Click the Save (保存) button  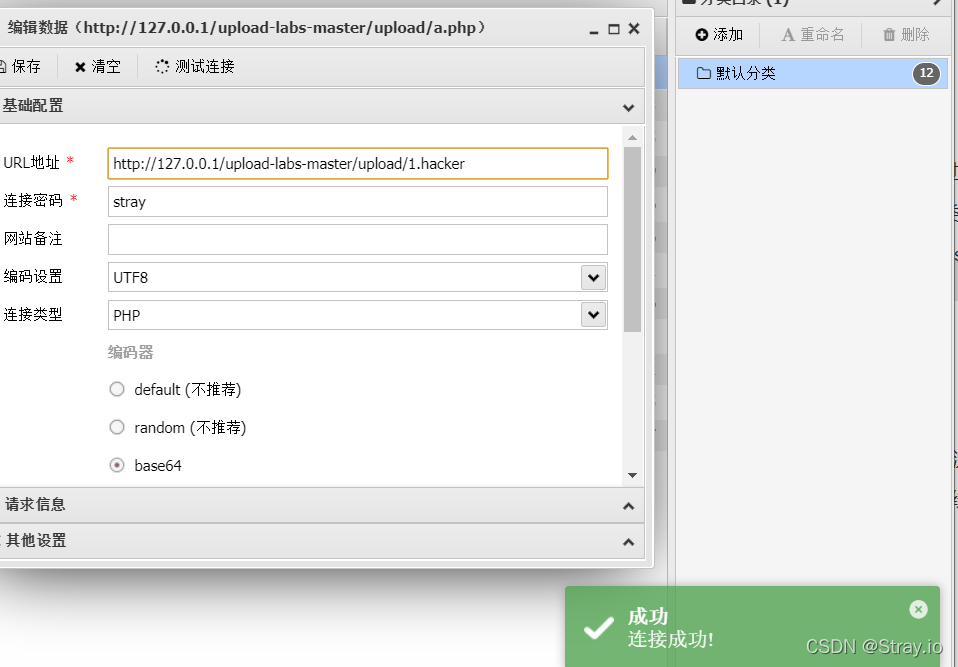pyautogui.click(x=21, y=67)
